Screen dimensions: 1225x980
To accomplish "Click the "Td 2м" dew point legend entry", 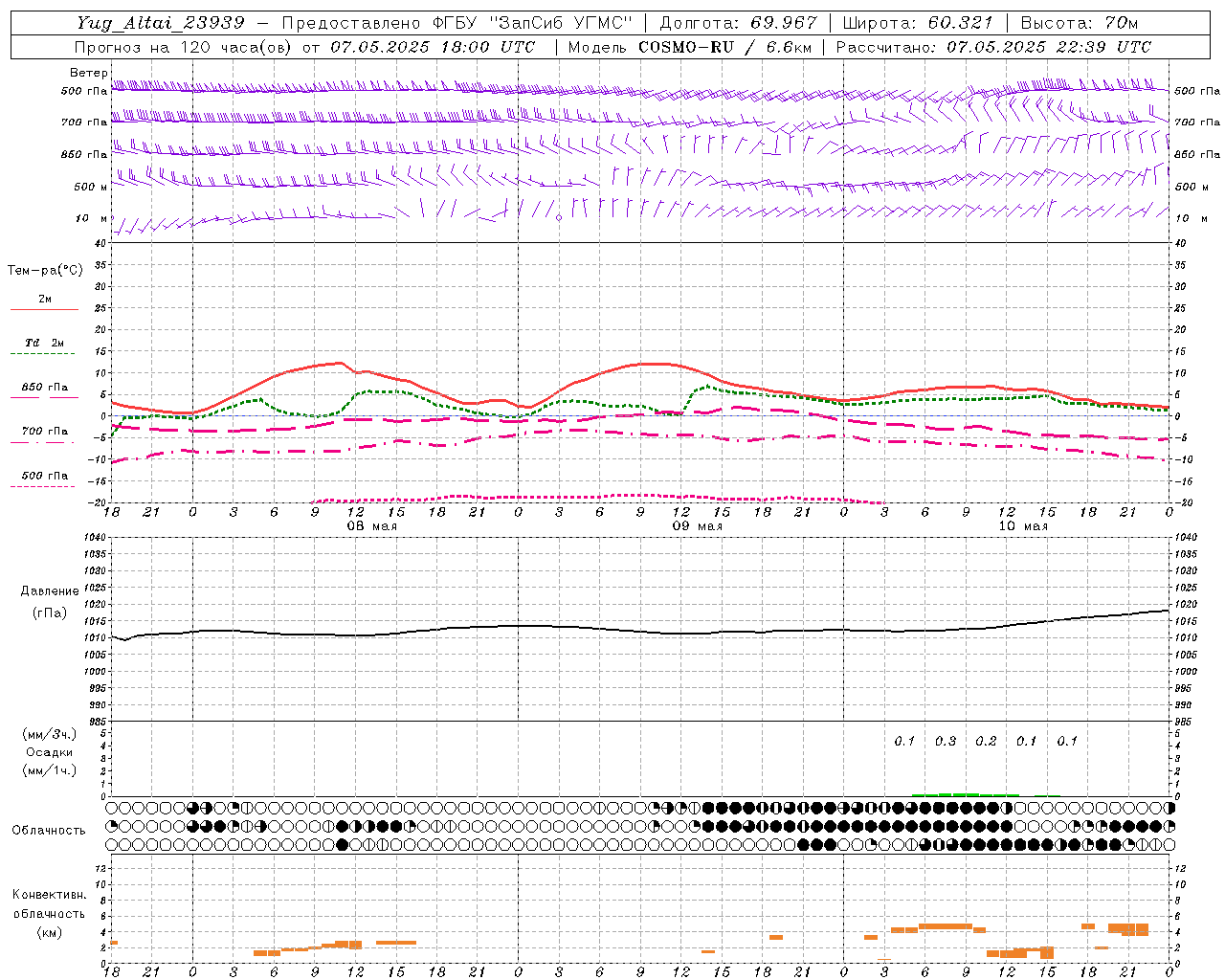I will click(45, 343).
